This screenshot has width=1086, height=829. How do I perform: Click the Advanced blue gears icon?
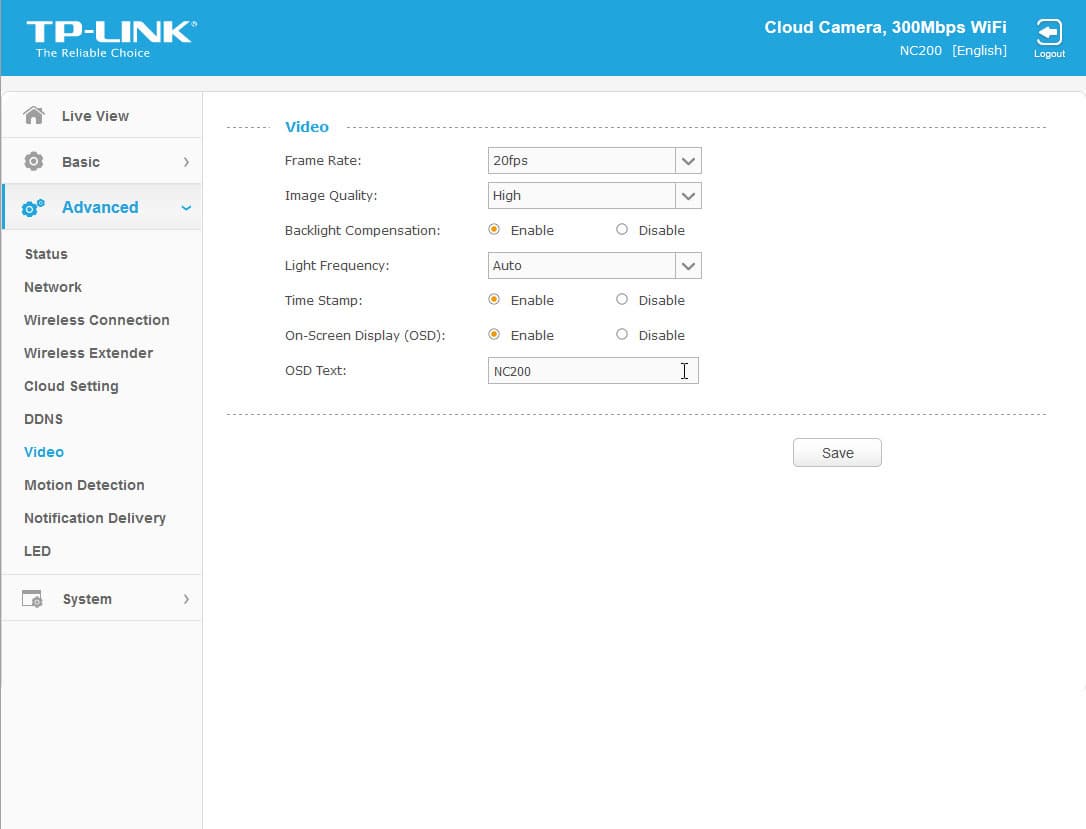[33, 207]
